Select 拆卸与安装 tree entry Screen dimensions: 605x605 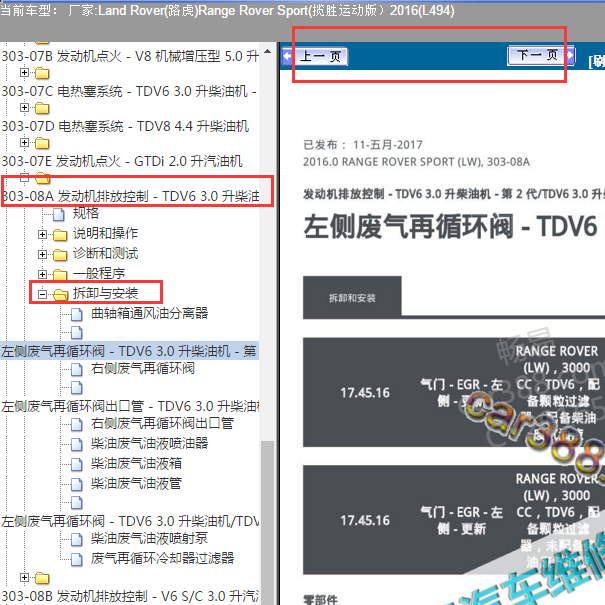[105, 293]
